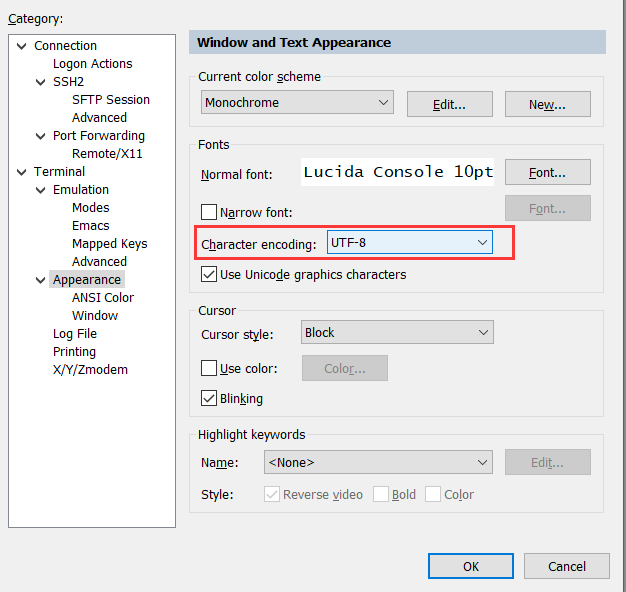Select the Terminal tree item label
Image resolution: width=626 pixels, height=592 pixels.
59,172
